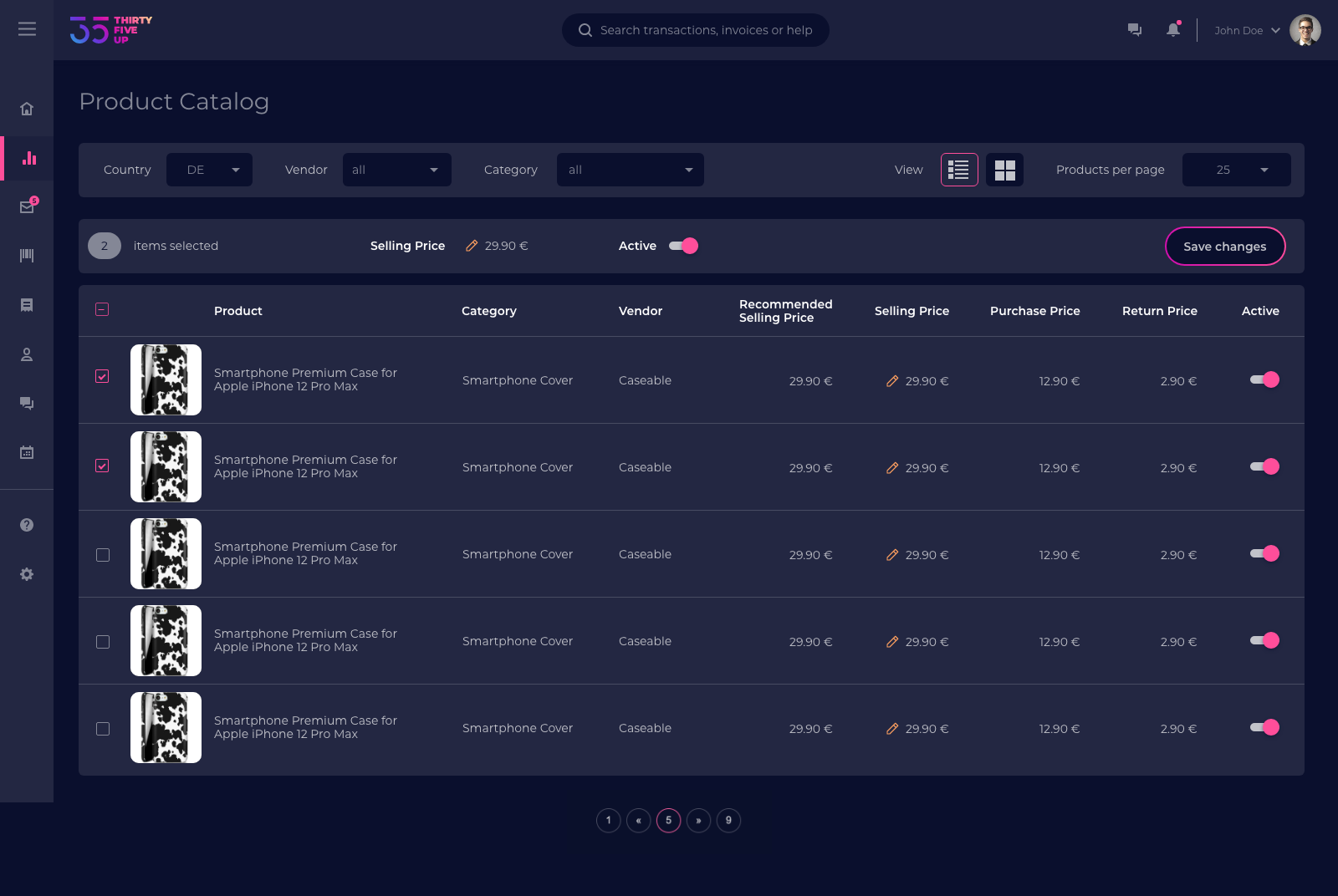The width and height of the screenshot is (1338, 896).
Task: Open the barcode sidebar icon
Action: 27,255
